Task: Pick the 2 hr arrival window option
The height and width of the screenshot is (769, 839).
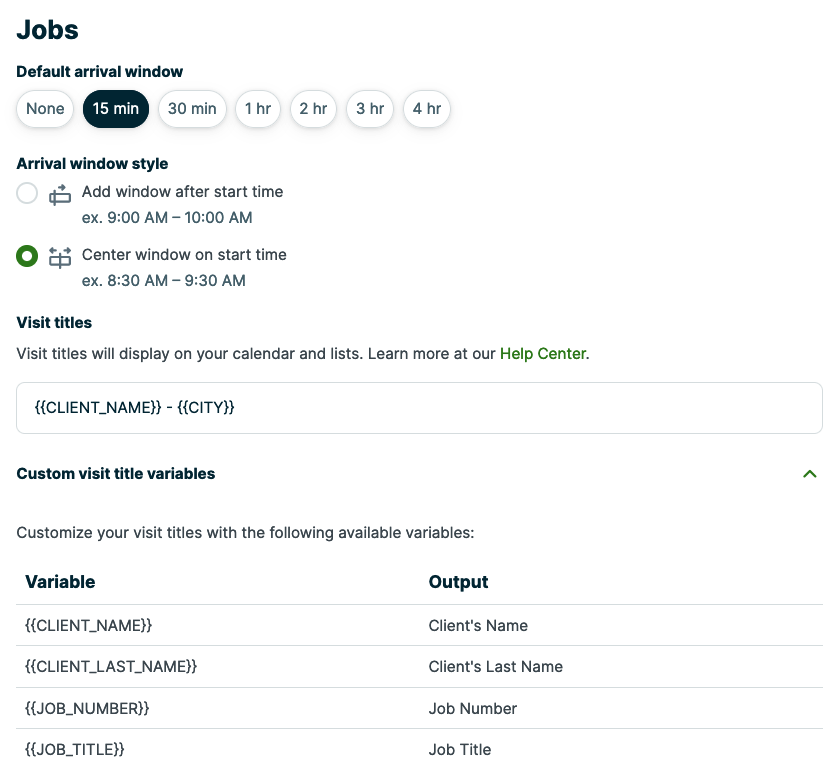Action: (x=315, y=108)
